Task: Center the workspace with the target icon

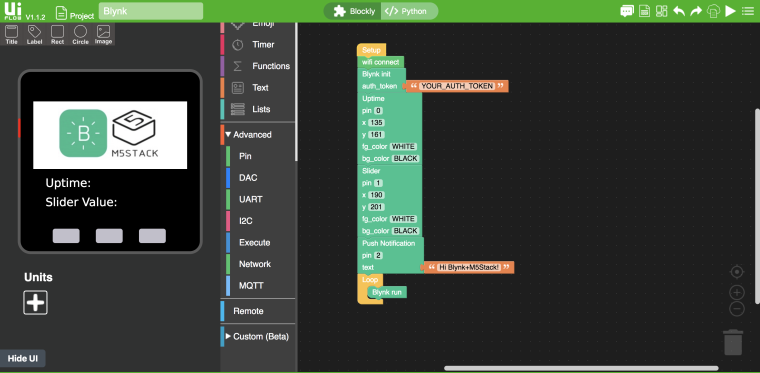Action: [x=737, y=272]
